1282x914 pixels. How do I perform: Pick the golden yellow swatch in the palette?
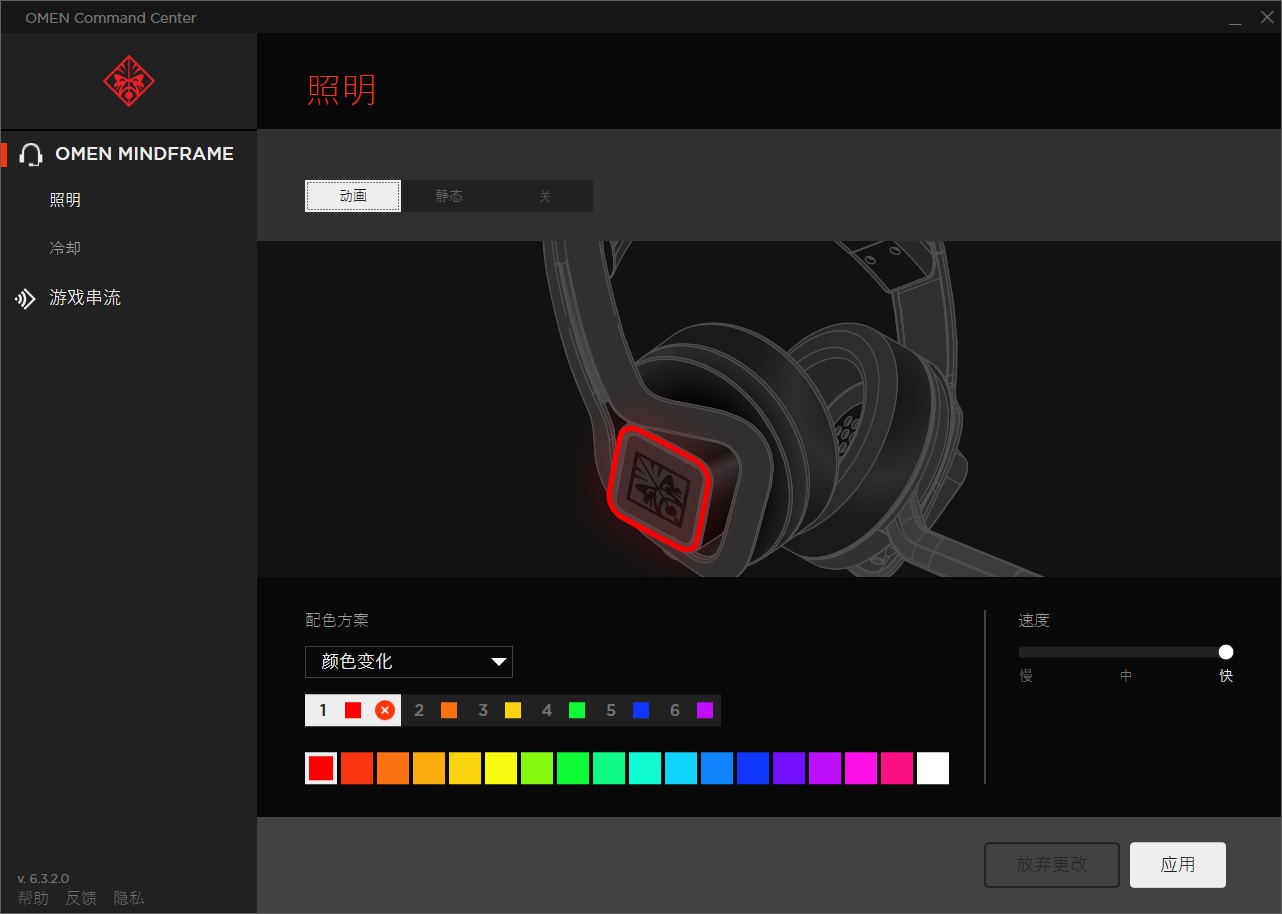[465, 768]
